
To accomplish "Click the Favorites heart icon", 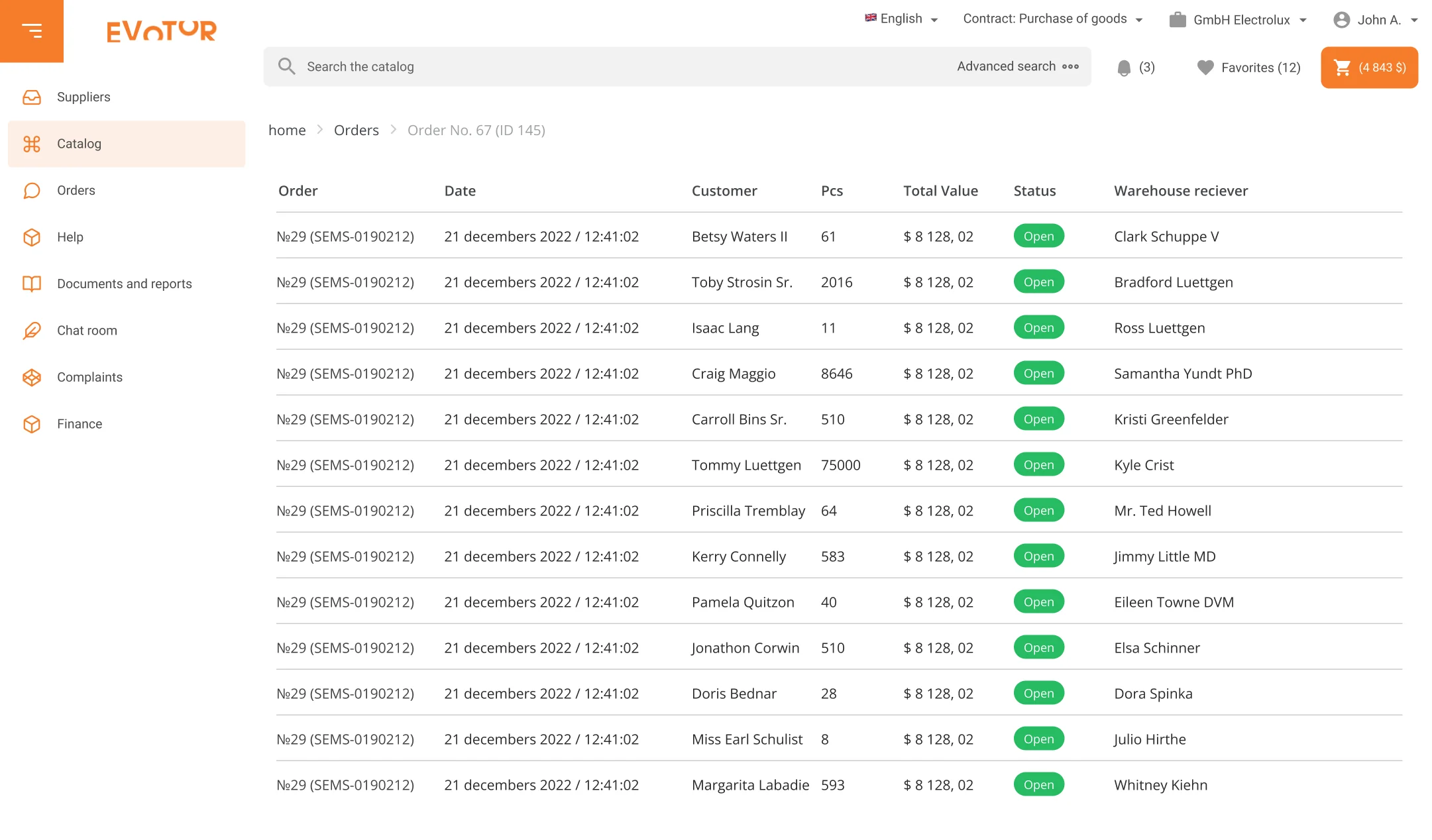I will (1205, 68).
